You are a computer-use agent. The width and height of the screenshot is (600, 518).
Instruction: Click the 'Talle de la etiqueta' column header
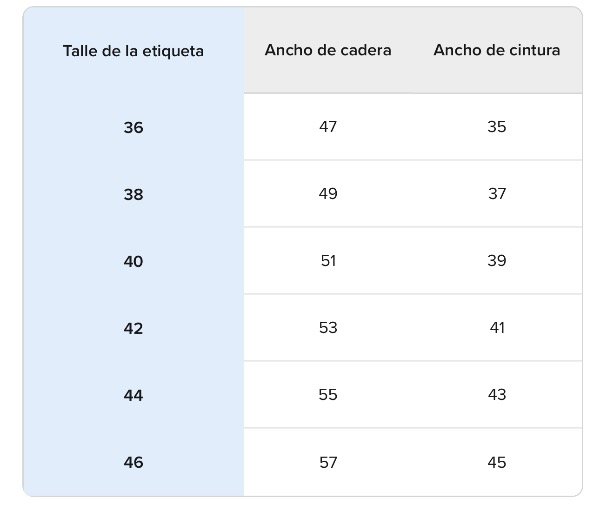click(133, 51)
